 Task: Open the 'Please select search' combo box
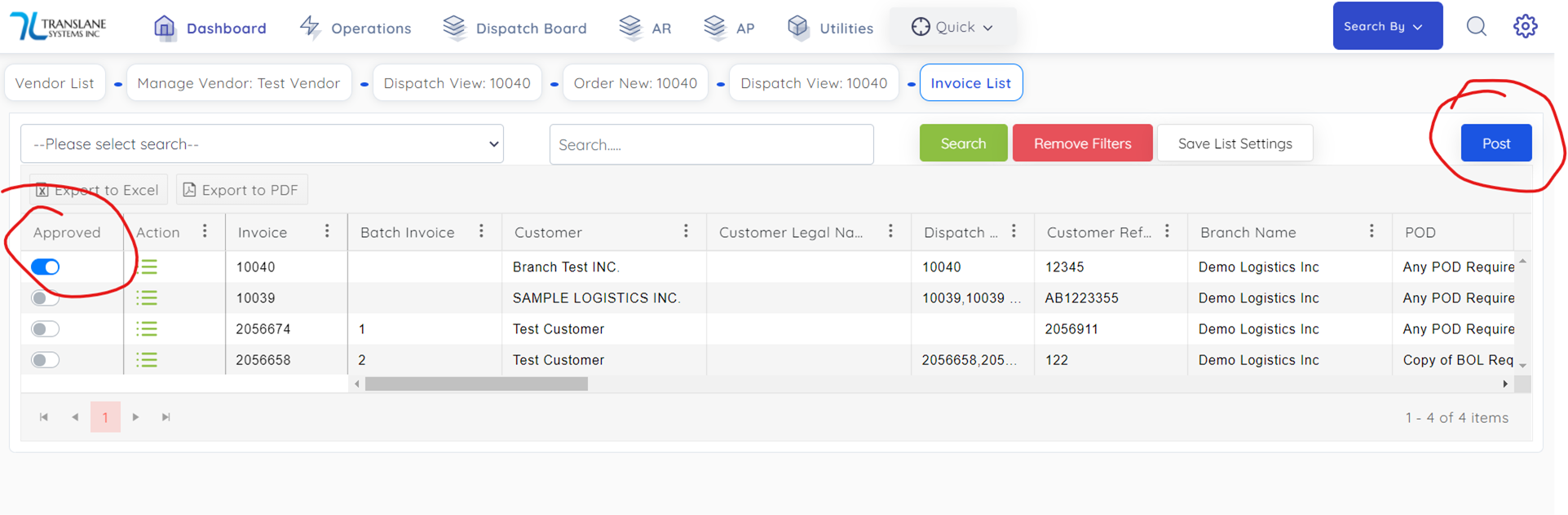click(262, 144)
